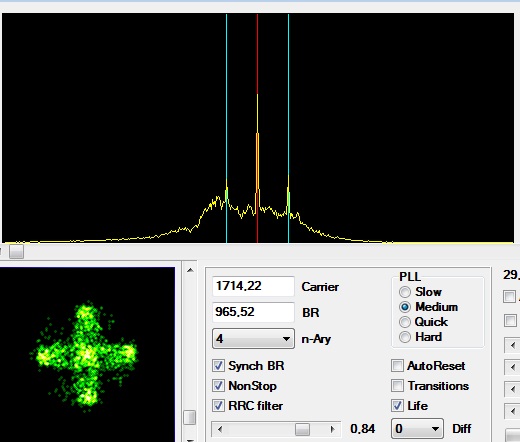
Task: Uncheck the RRC filter option
Action: coord(218,406)
